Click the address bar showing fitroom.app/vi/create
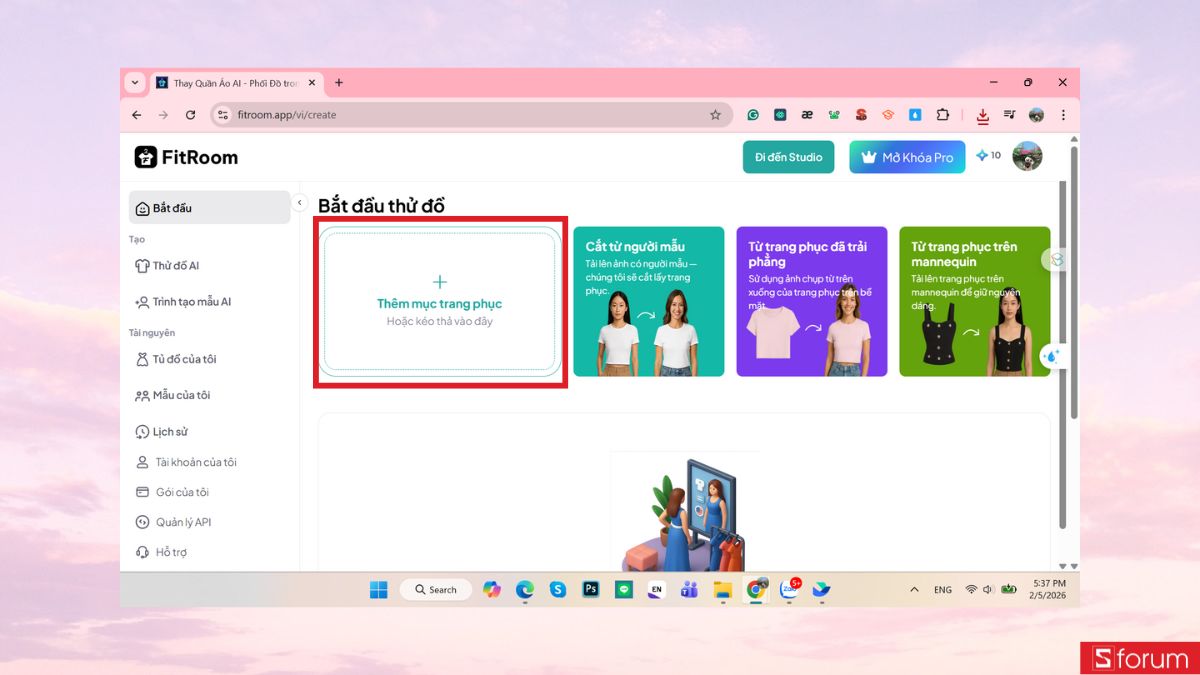Image resolution: width=1200 pixels, height=675 pixels. click(470, 115)
